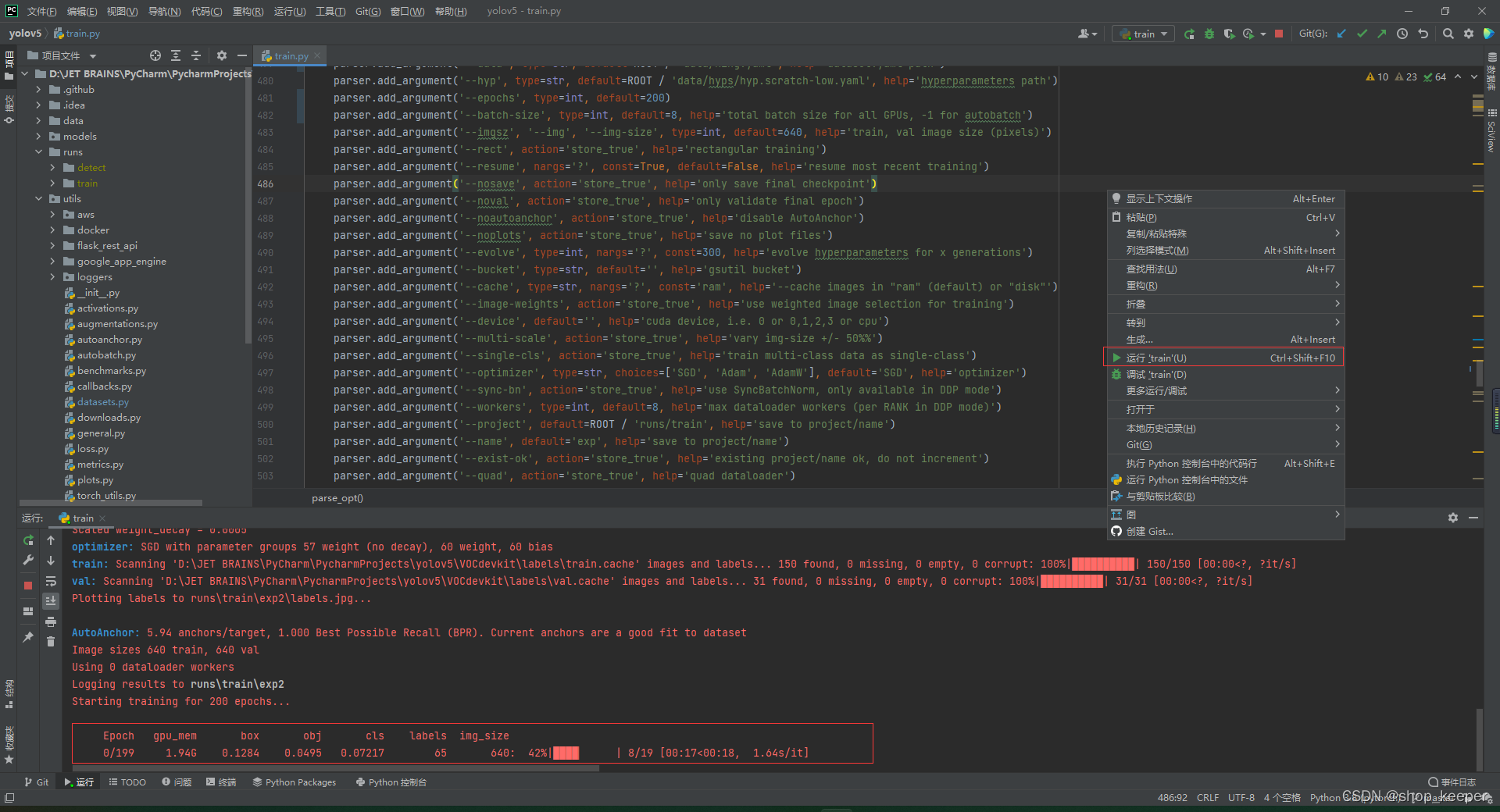Click the restore layout icon in Run panel

click(28, 611)
